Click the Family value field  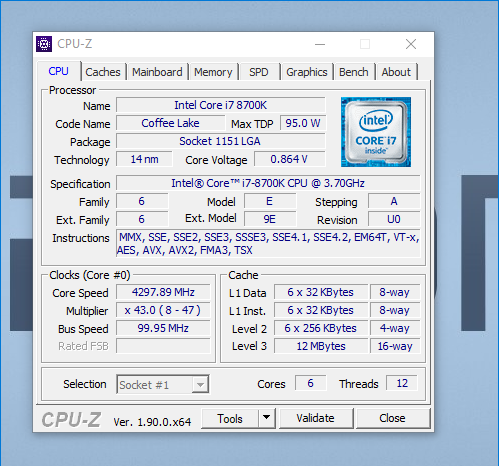click(142, 201)
